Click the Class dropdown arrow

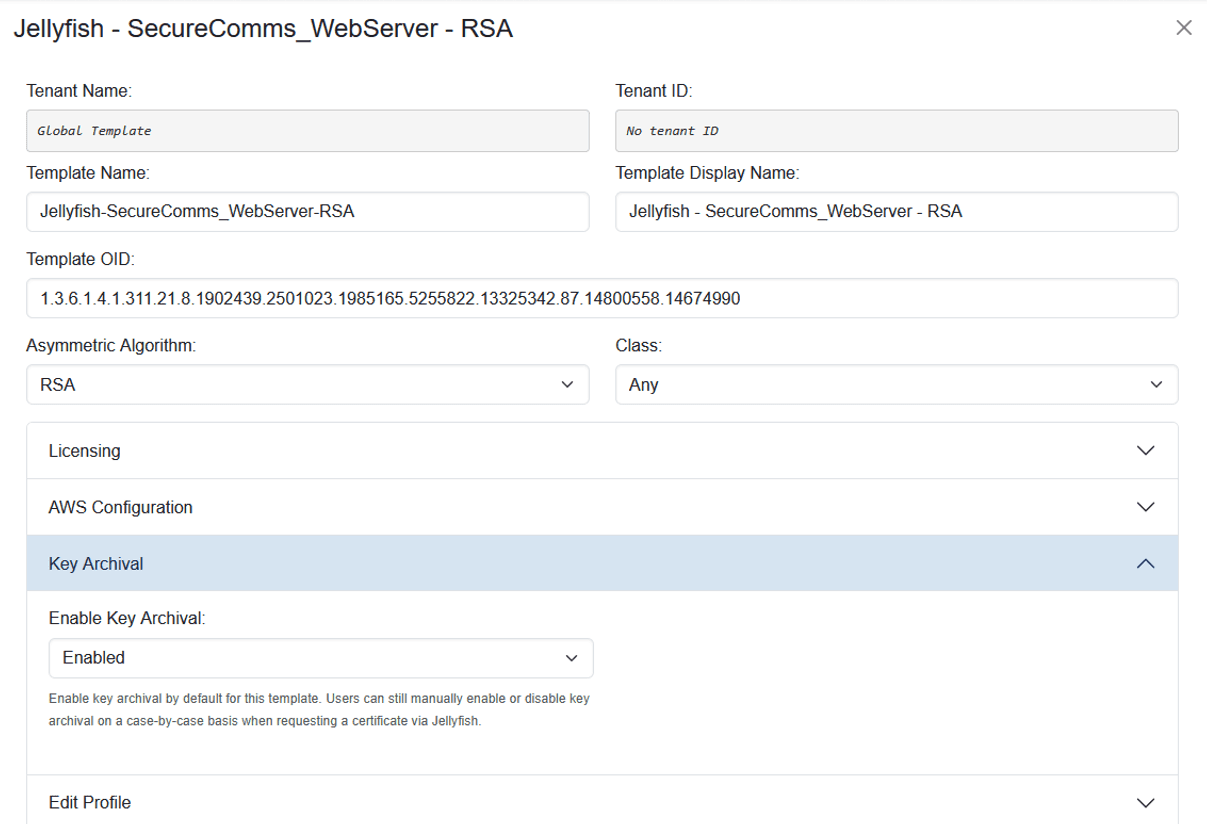tap(1156, 384)
